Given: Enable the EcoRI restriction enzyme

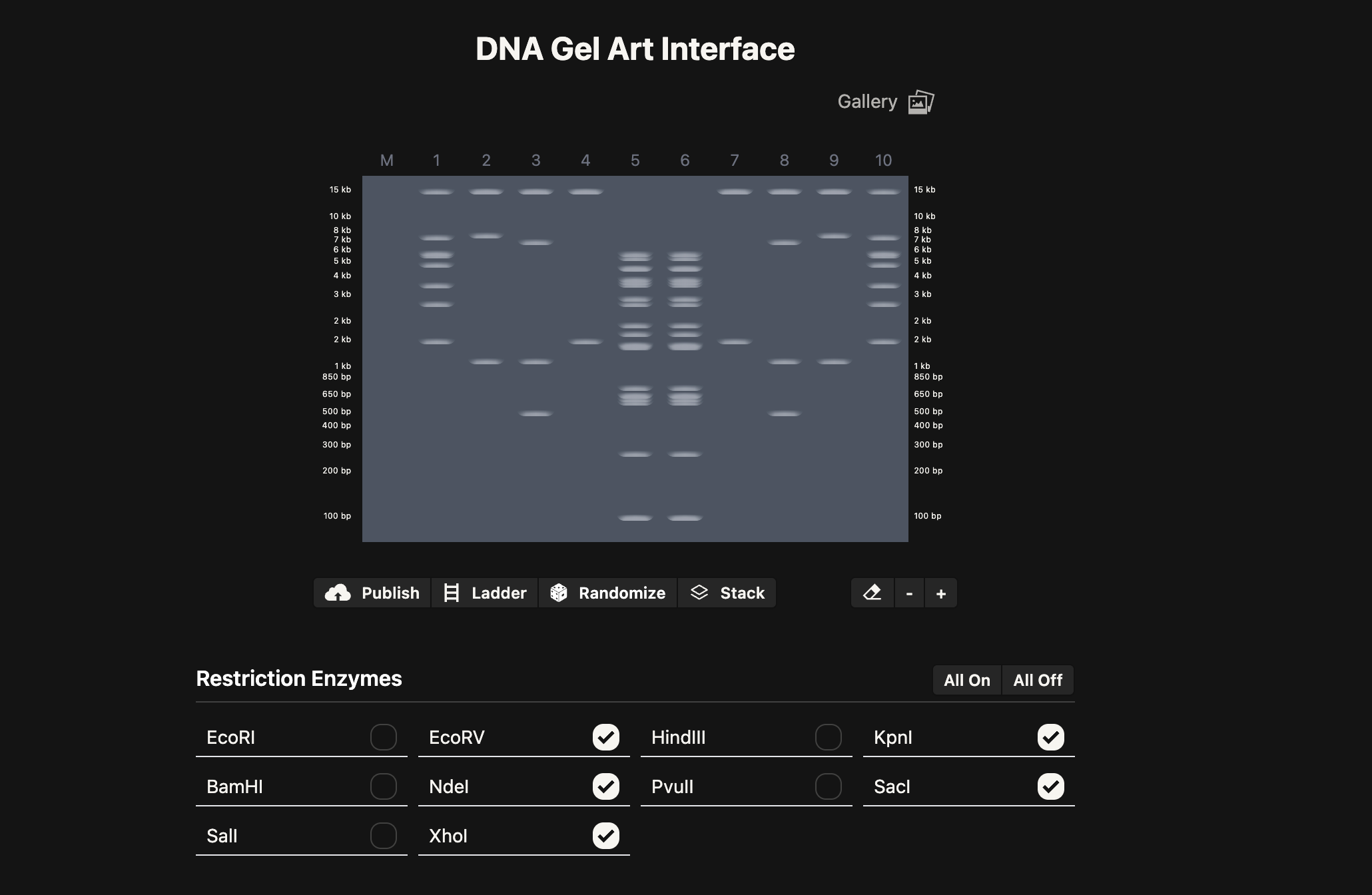Looking at the screenshot, I should [x=384, y=737].
